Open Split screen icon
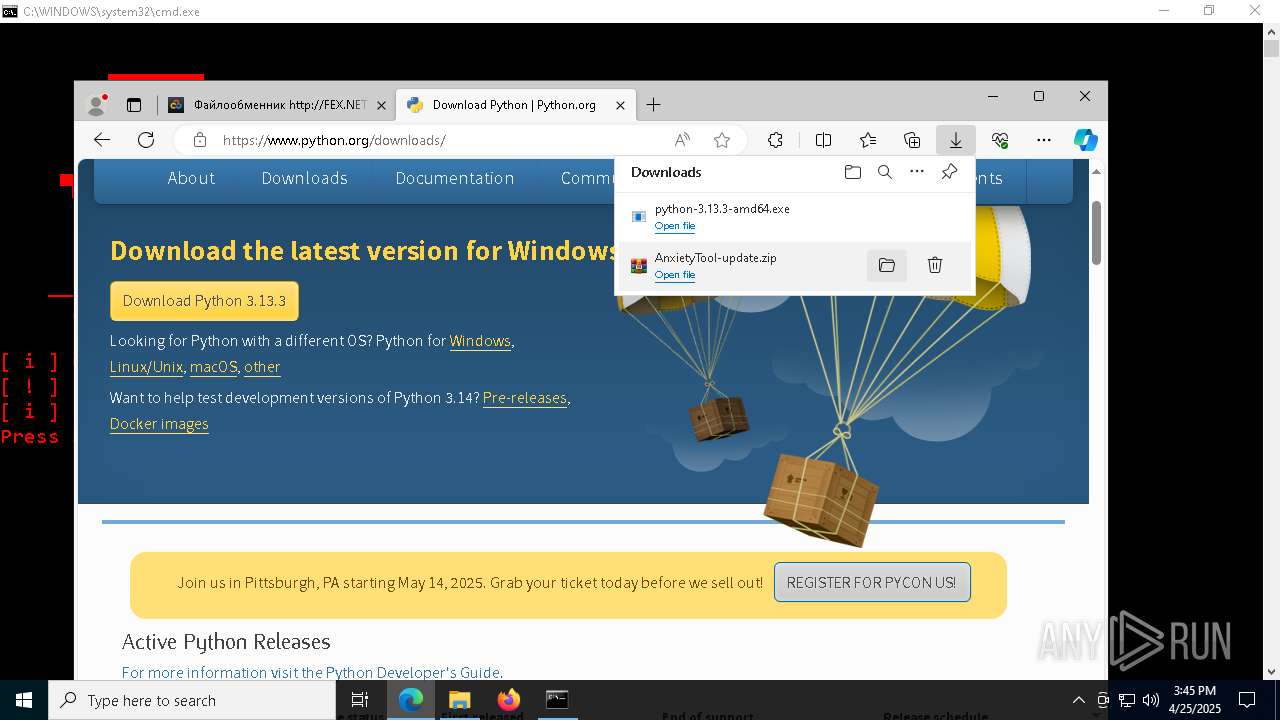This screenshot has width=1280, height=720. 823,140
